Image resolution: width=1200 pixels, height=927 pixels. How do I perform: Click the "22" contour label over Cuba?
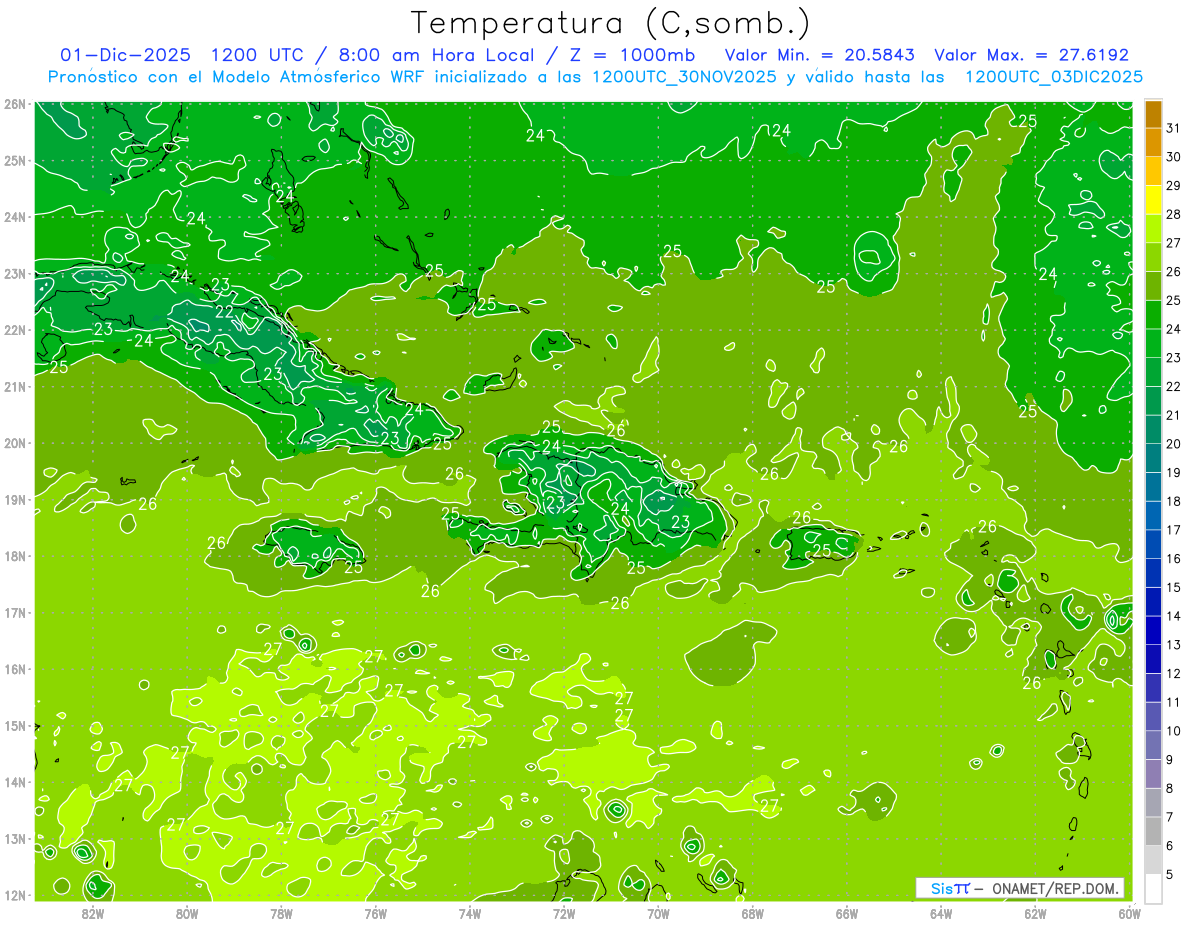tap(224, 312)
